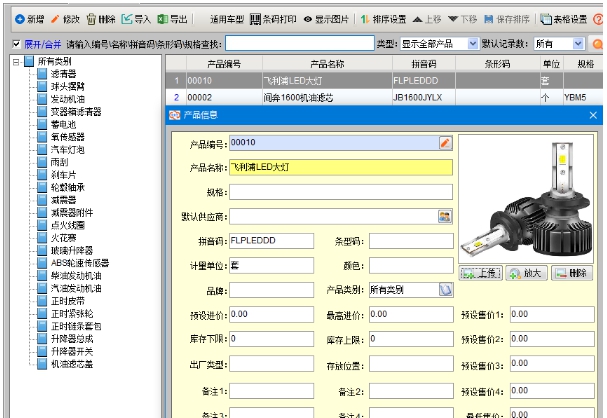Select 蓄电池 category in tree
This screenshot has width=607, height=418.
tap(63, 124)
